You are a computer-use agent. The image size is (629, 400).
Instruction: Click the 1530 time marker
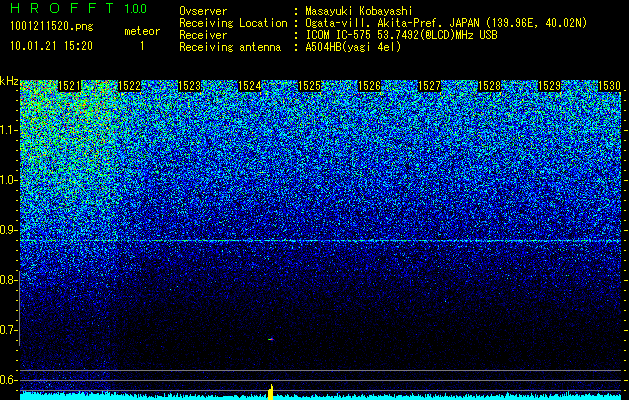tap(609, 86)
